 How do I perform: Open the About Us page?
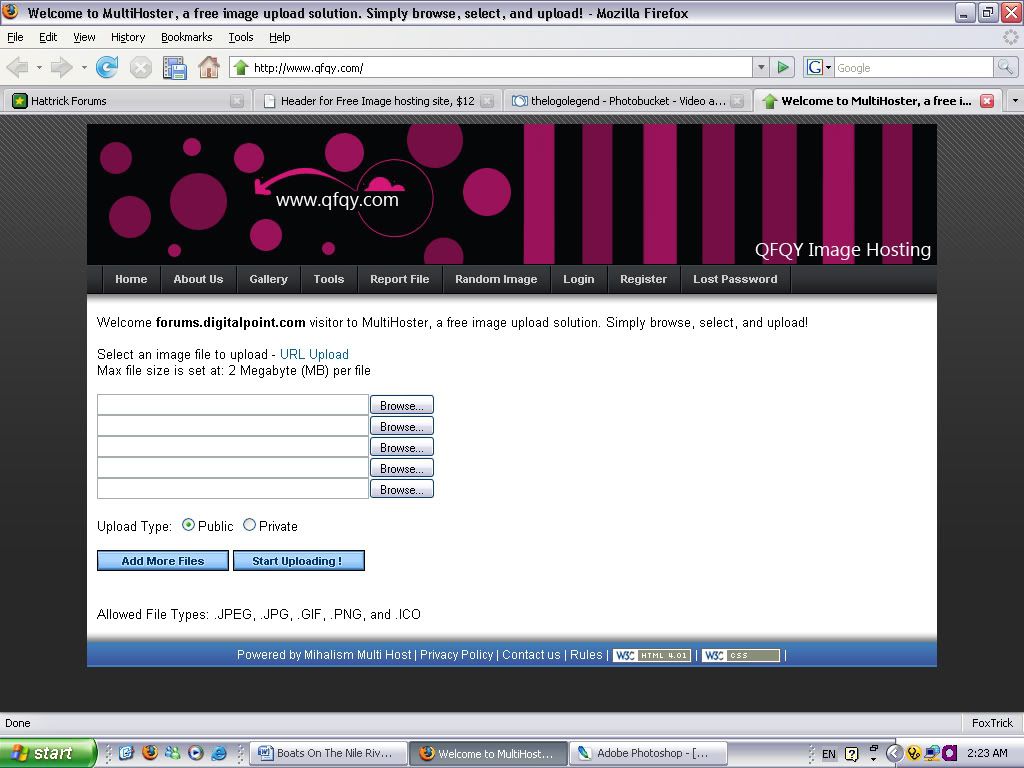[x=198, y=280]
